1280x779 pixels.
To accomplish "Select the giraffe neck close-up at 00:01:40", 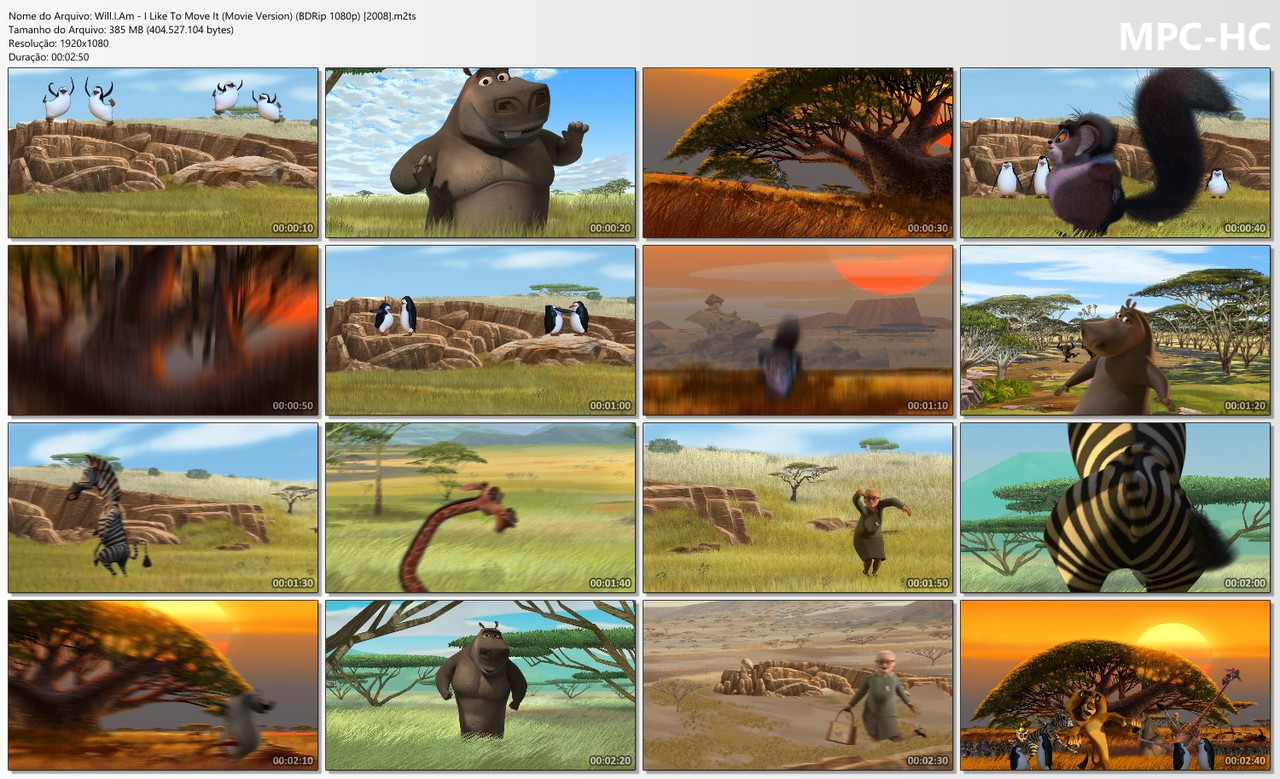I will (x=479, y=508).
